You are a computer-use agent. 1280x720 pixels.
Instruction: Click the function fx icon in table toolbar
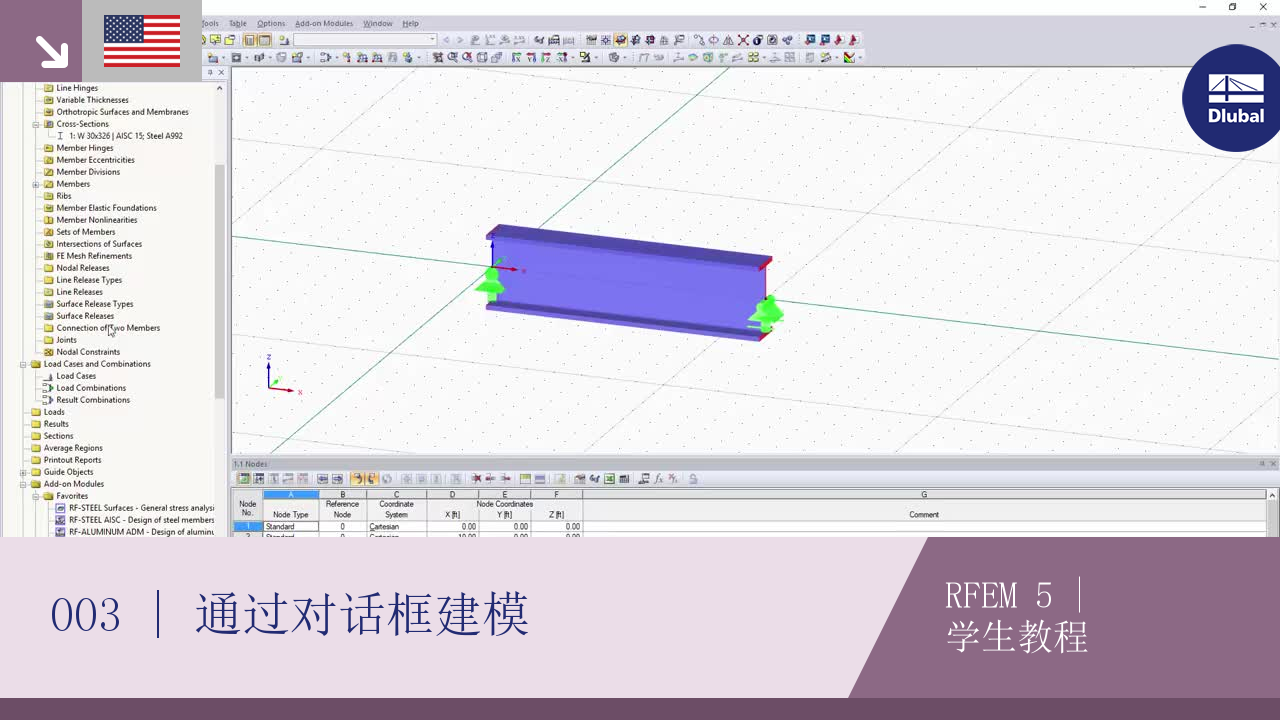pyautogui.click(x=659, y=479)
